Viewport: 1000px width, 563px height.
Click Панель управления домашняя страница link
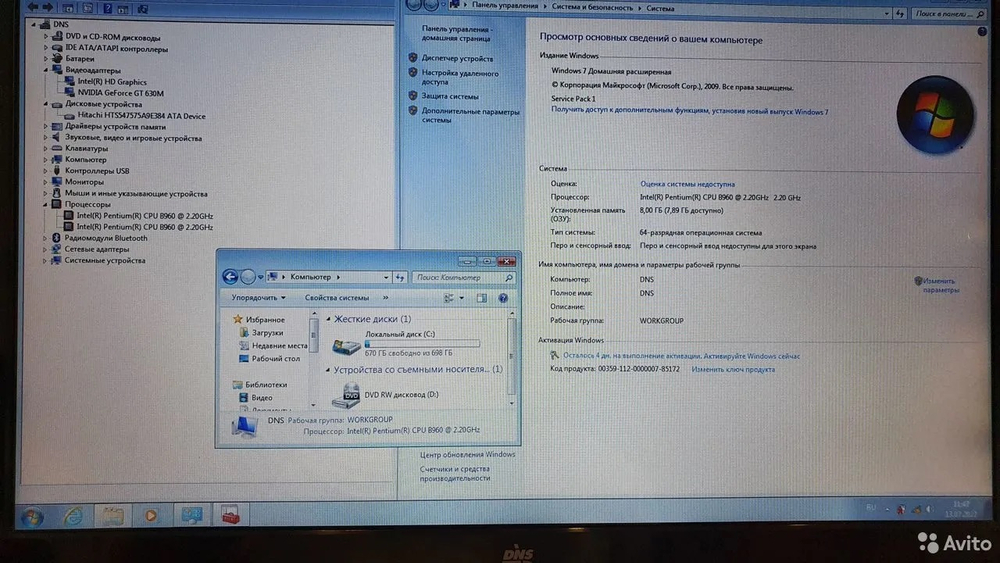[457, 34]
